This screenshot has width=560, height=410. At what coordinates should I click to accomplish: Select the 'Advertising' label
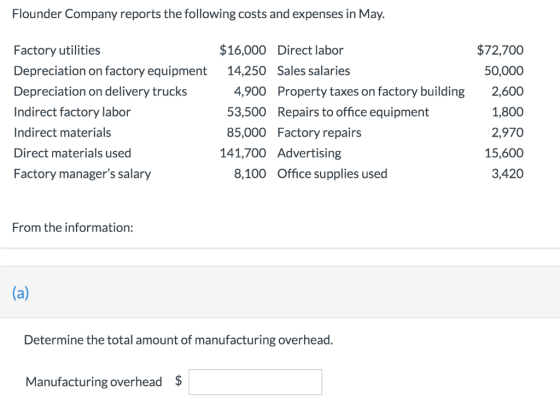pos(309,154)
